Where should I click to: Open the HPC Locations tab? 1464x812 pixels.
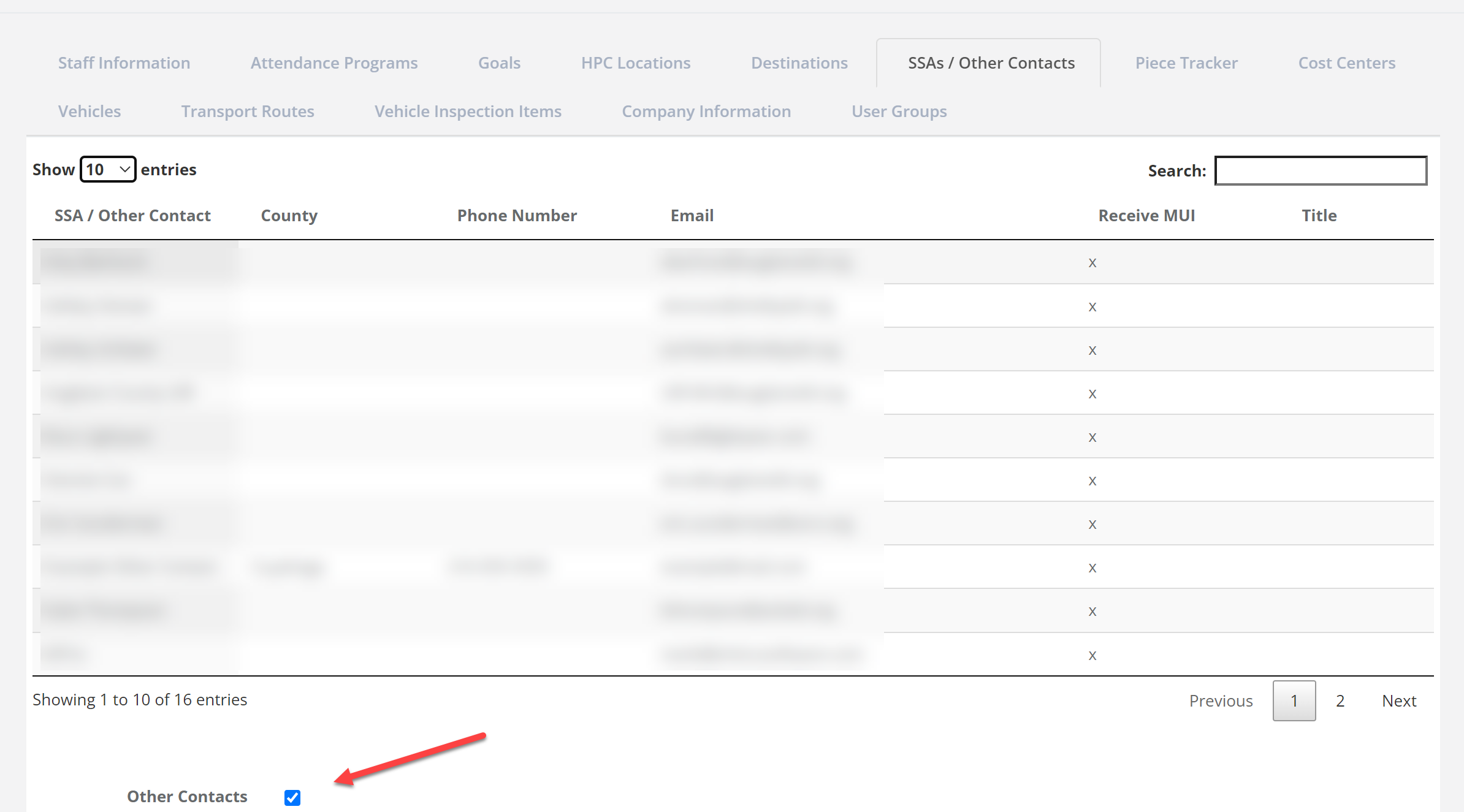(x=636, y=63)
